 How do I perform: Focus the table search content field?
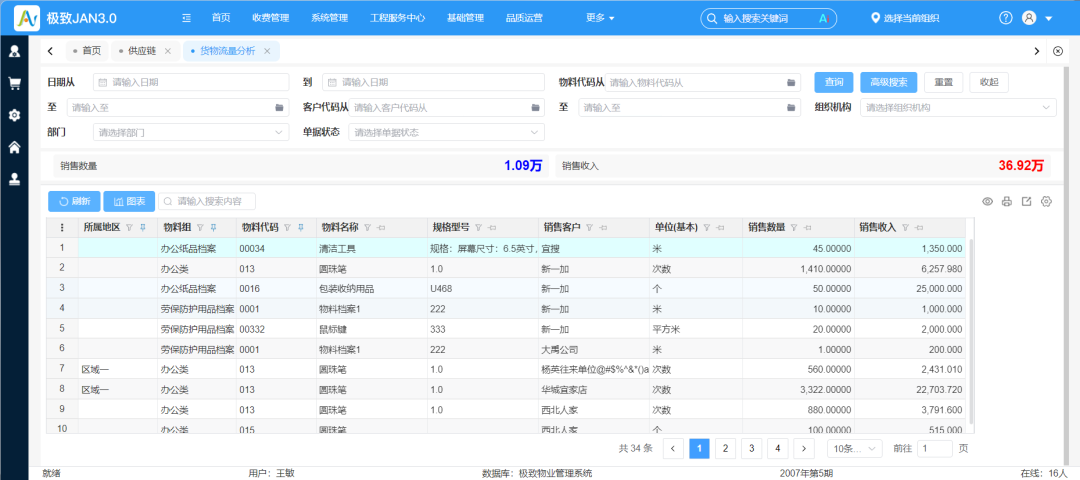pyautogui.click(x=207, y=201)
